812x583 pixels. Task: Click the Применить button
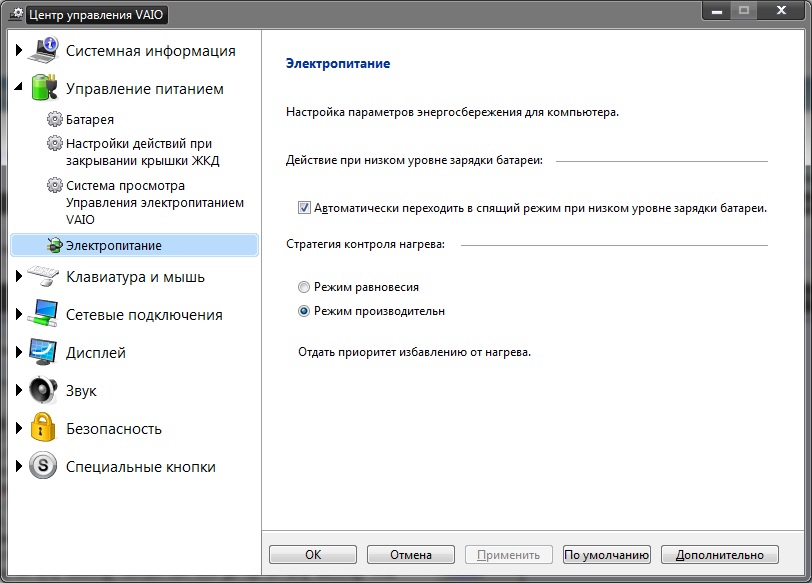pos(509,555)
